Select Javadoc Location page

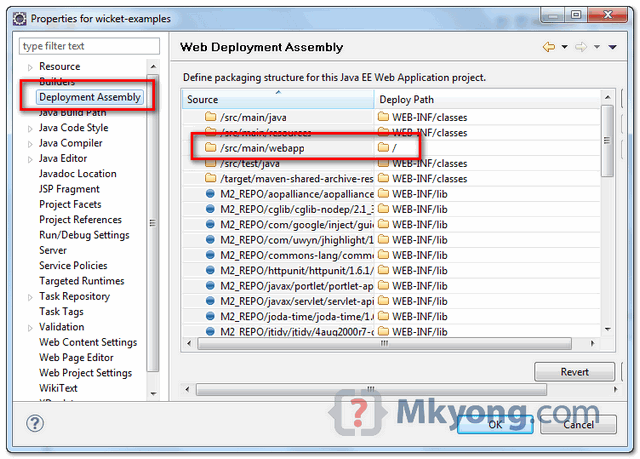click(78, 173)
